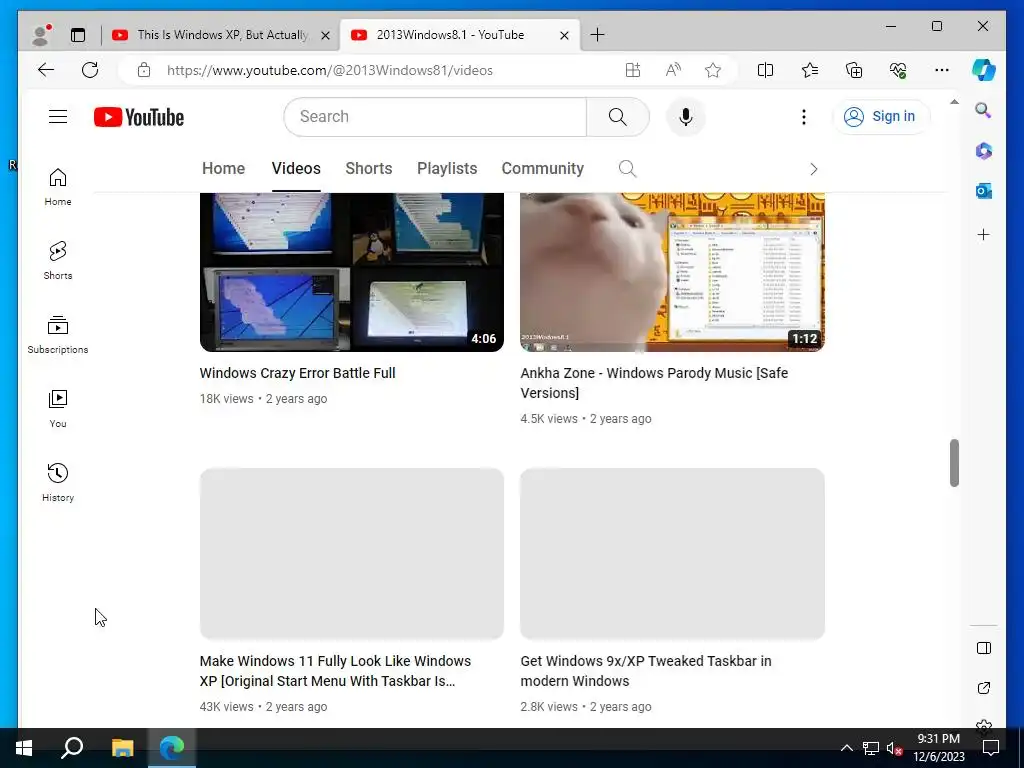This screenshot has width=1024, height=768.
Task: Open Windows taskbar search
Action: click(x=72, y=748)
